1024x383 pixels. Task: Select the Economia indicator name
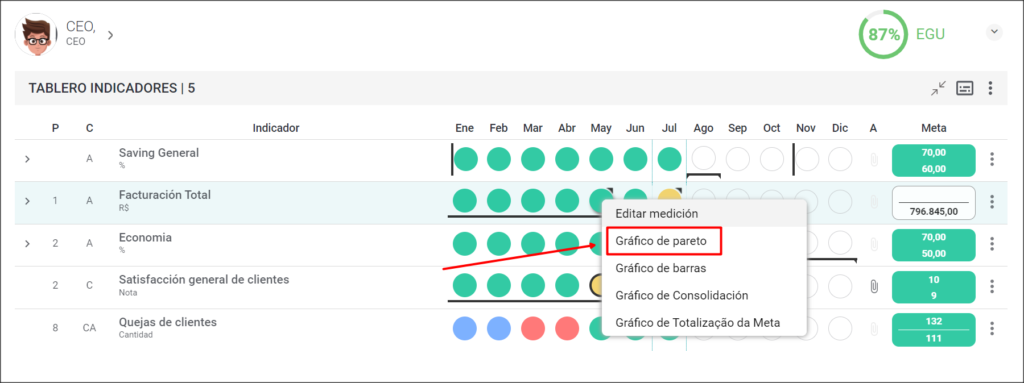pyautogui.click(x=146, y=237)
